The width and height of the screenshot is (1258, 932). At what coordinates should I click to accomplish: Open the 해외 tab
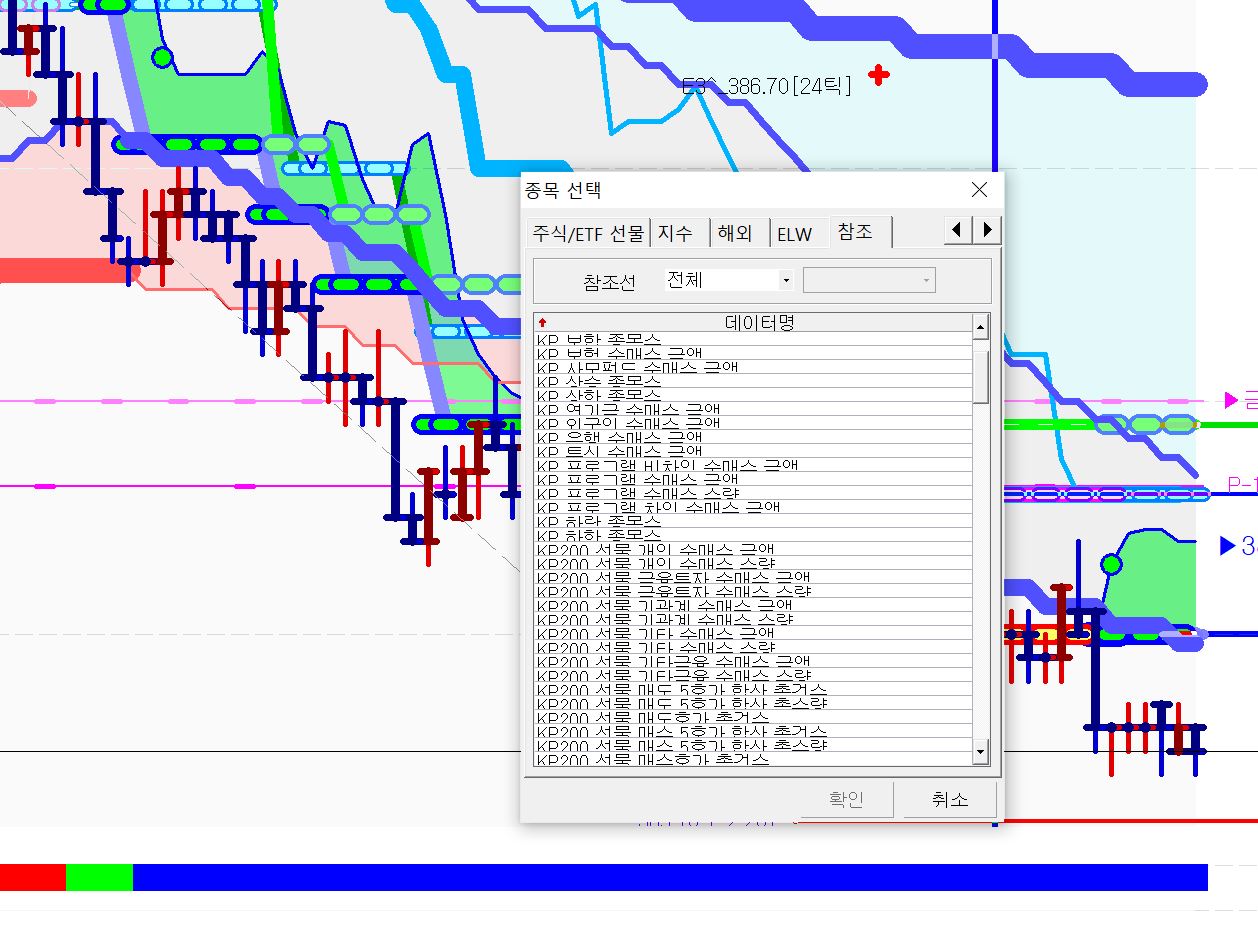[735, 233]
